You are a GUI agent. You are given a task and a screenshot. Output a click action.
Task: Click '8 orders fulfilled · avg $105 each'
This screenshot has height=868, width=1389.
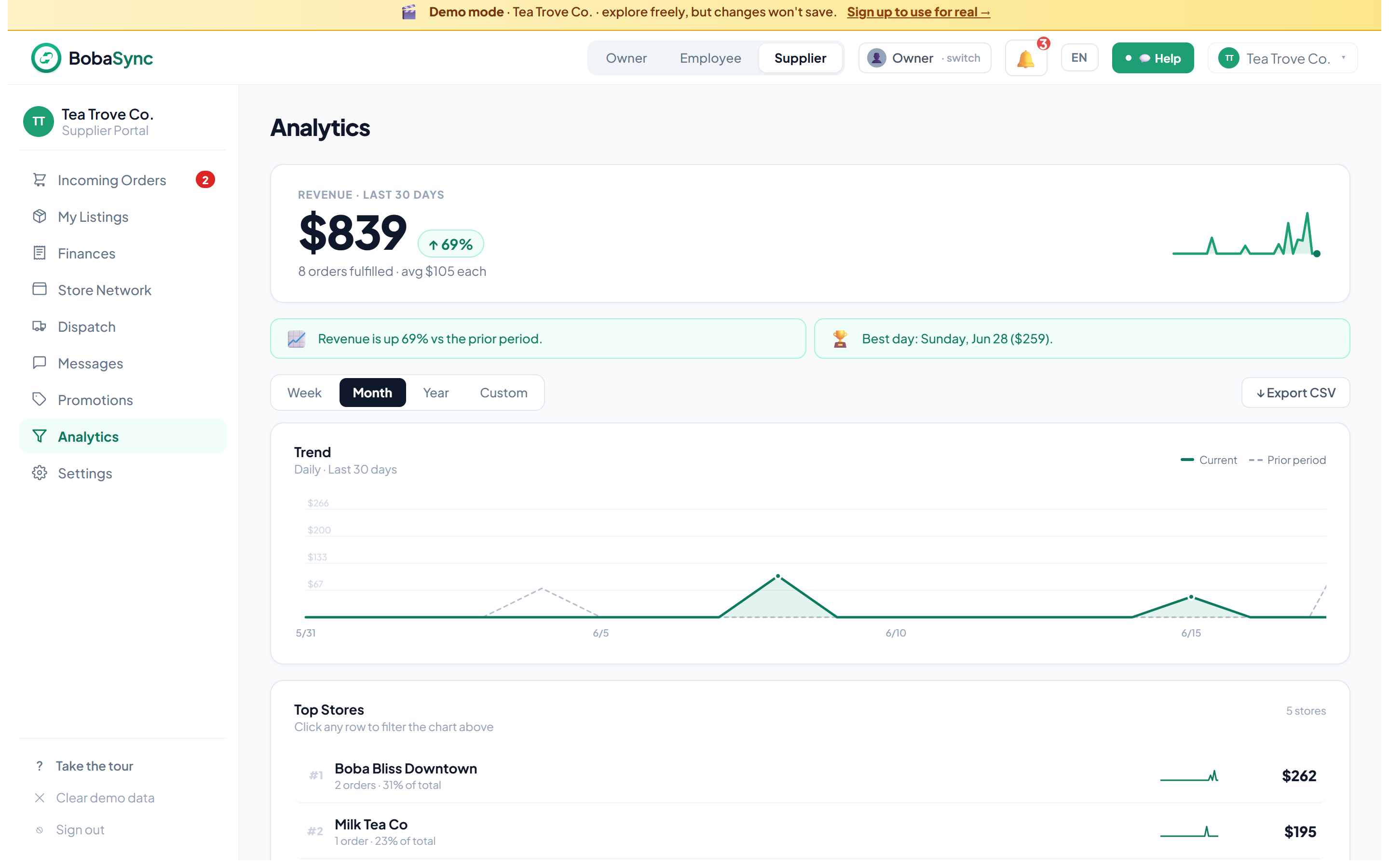[392, 271]
